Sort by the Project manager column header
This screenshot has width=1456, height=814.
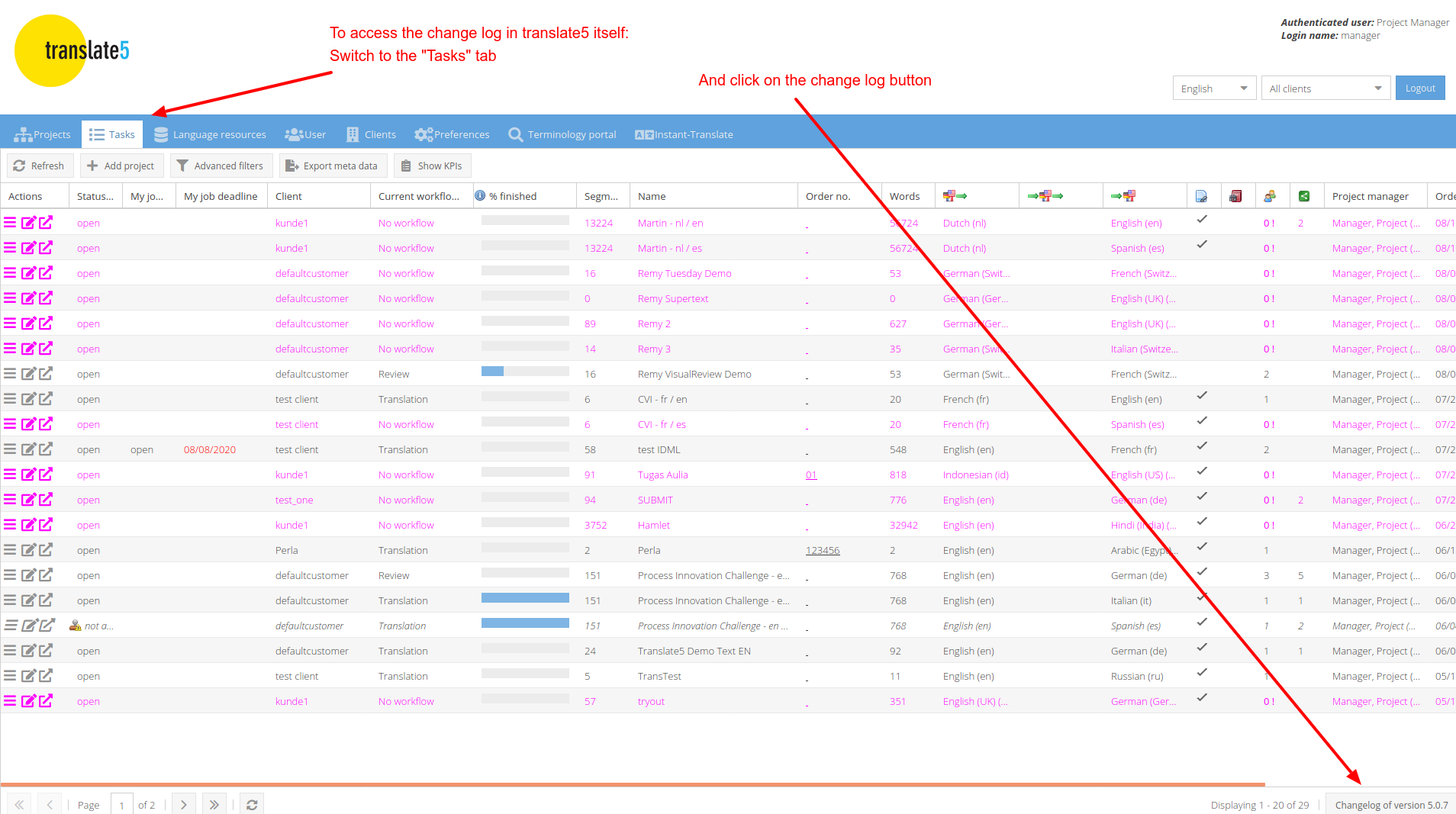point(1375,196)
